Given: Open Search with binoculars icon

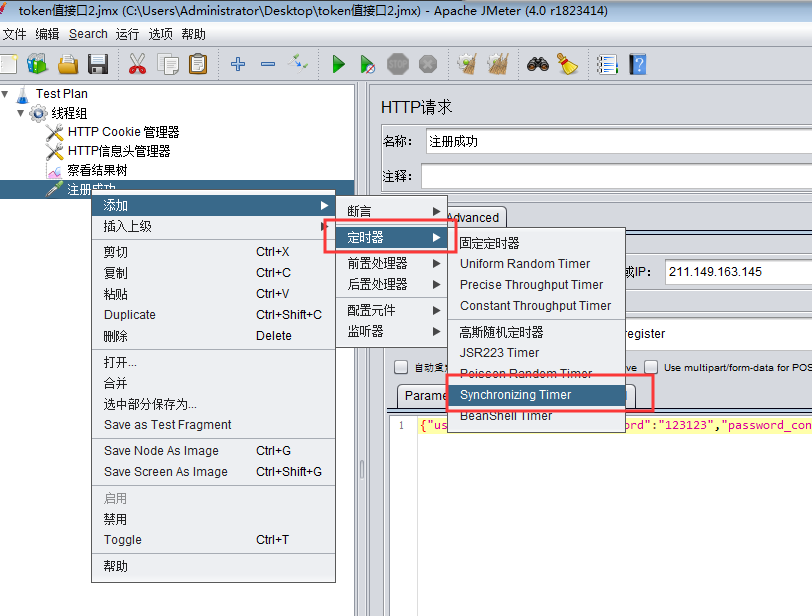Looking at the screenshot, I should (x=538, y=65).
